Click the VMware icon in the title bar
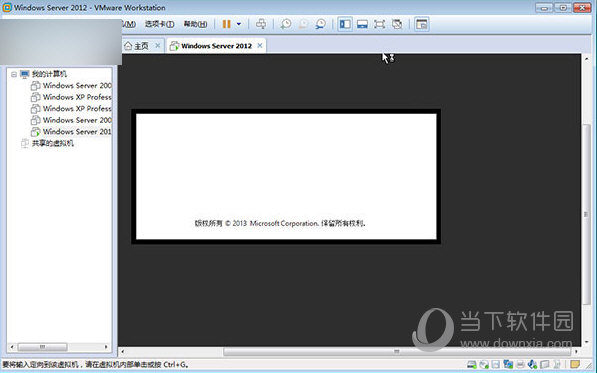Viewport: 597px width, 373px height. click(x=7, y=7)
